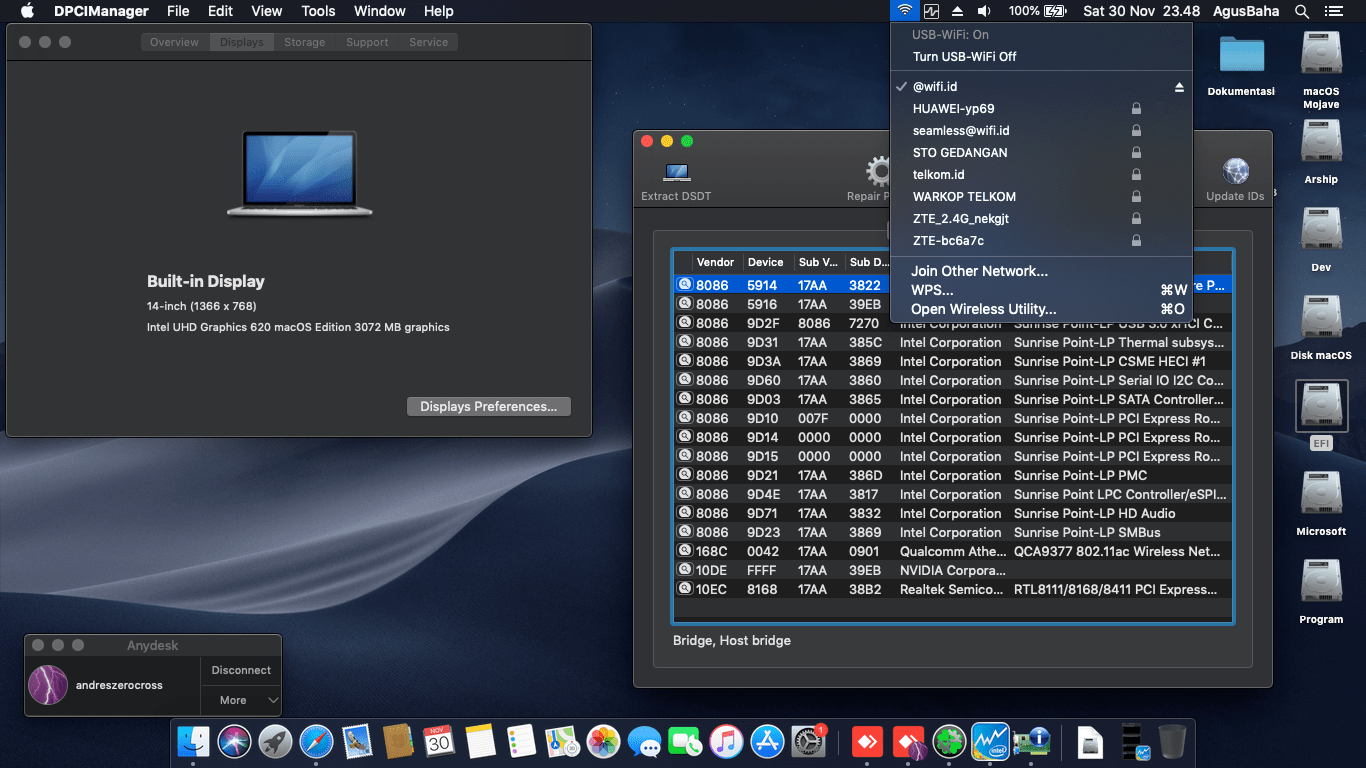Open the Tools menu in the menu bar
The width and height of the screenshot is (1366, 768).
coord(318,11)
